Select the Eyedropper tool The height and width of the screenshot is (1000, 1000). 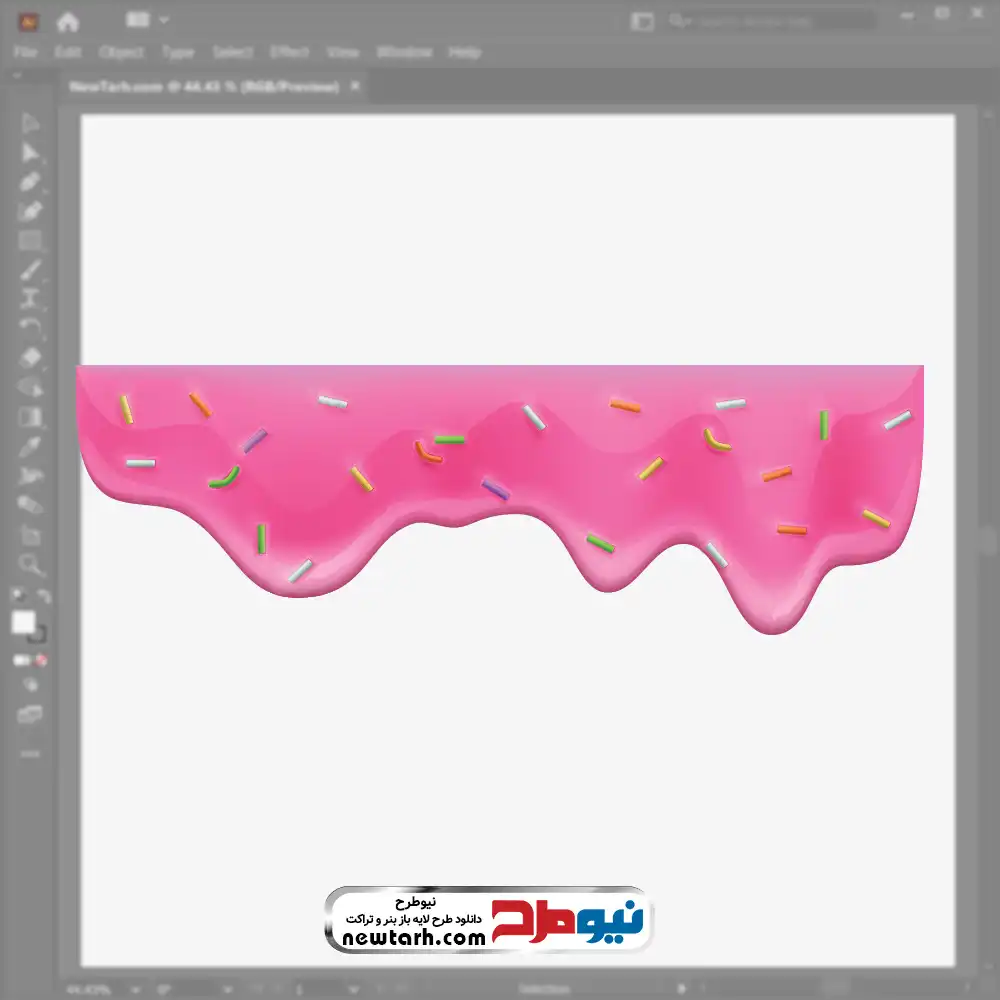[x=31, y=446]
